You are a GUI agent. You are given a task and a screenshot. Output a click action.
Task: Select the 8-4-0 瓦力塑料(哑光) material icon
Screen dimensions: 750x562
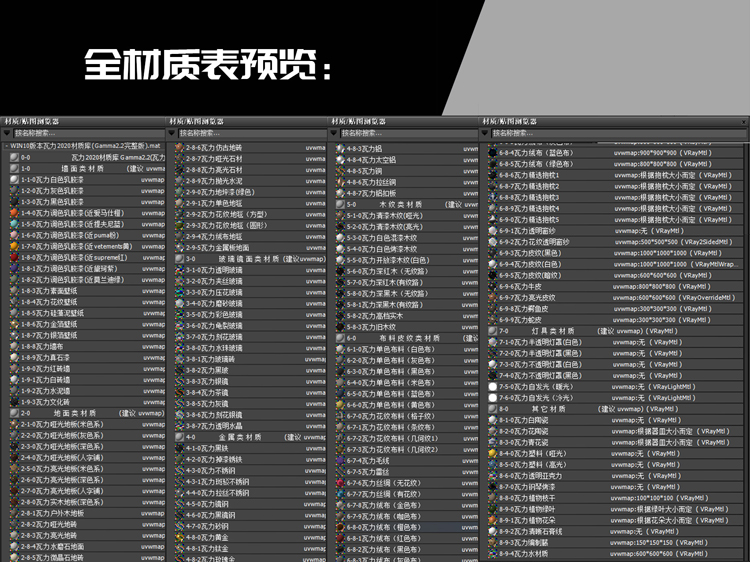pyautogui.click(x=493, y=452)
